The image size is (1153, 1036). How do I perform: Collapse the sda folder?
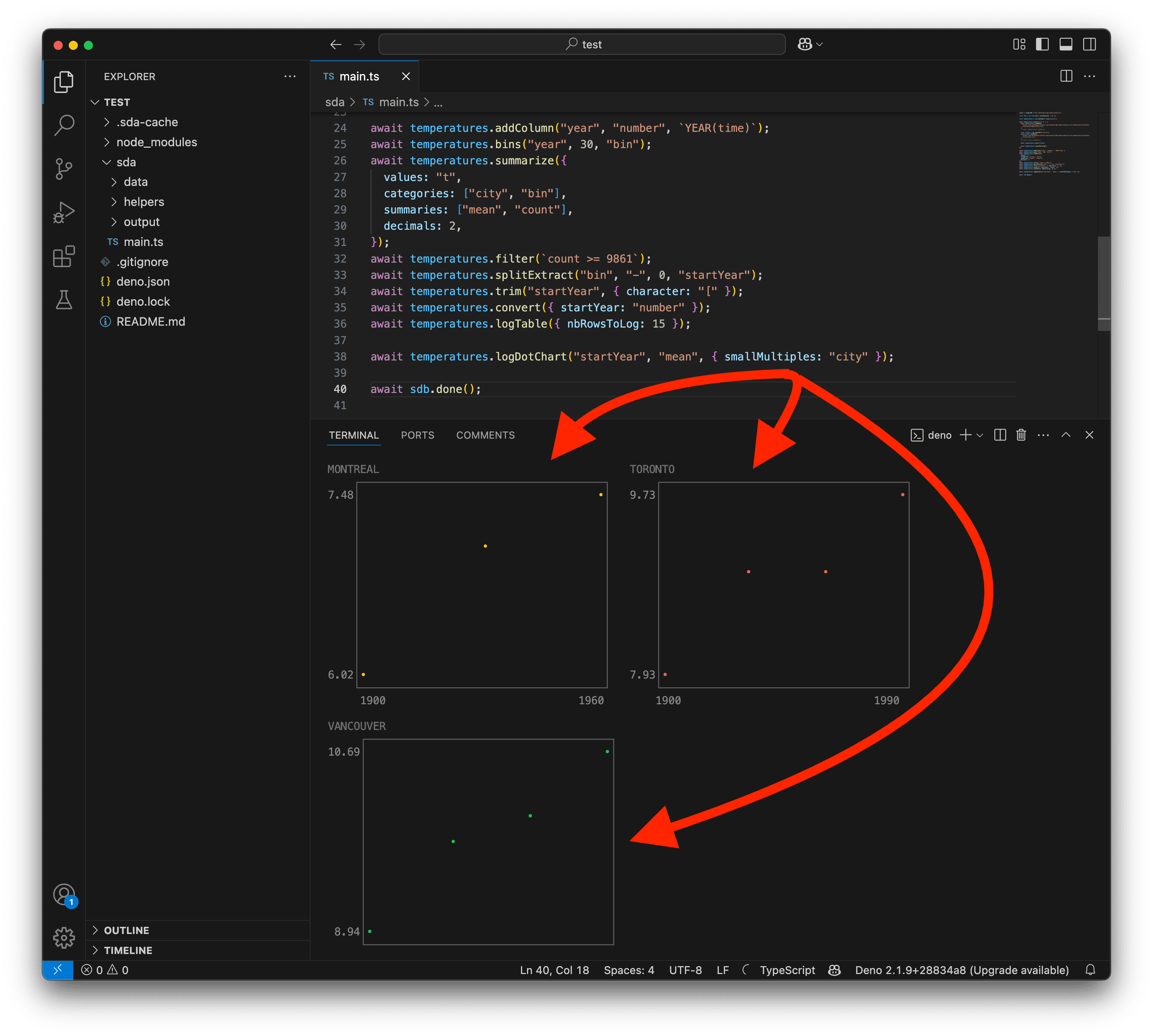pos(198,162)
